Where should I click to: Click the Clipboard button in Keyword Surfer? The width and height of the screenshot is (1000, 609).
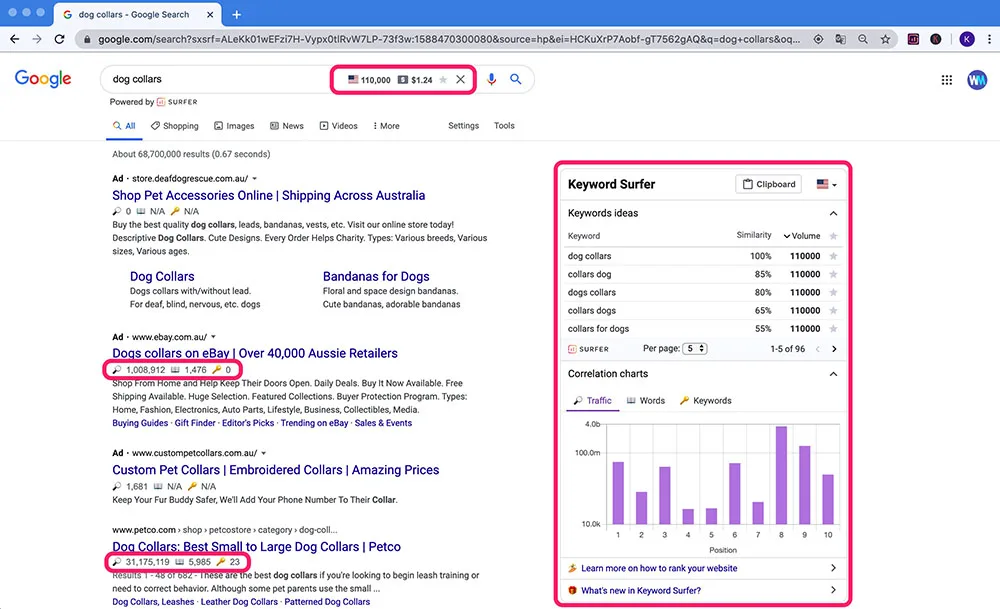pos(768,184)
